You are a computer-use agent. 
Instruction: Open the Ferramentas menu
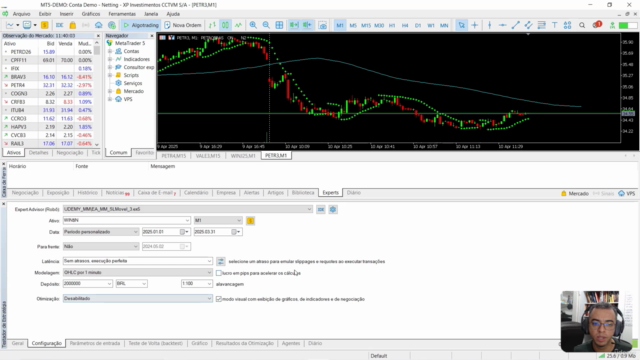122,14
